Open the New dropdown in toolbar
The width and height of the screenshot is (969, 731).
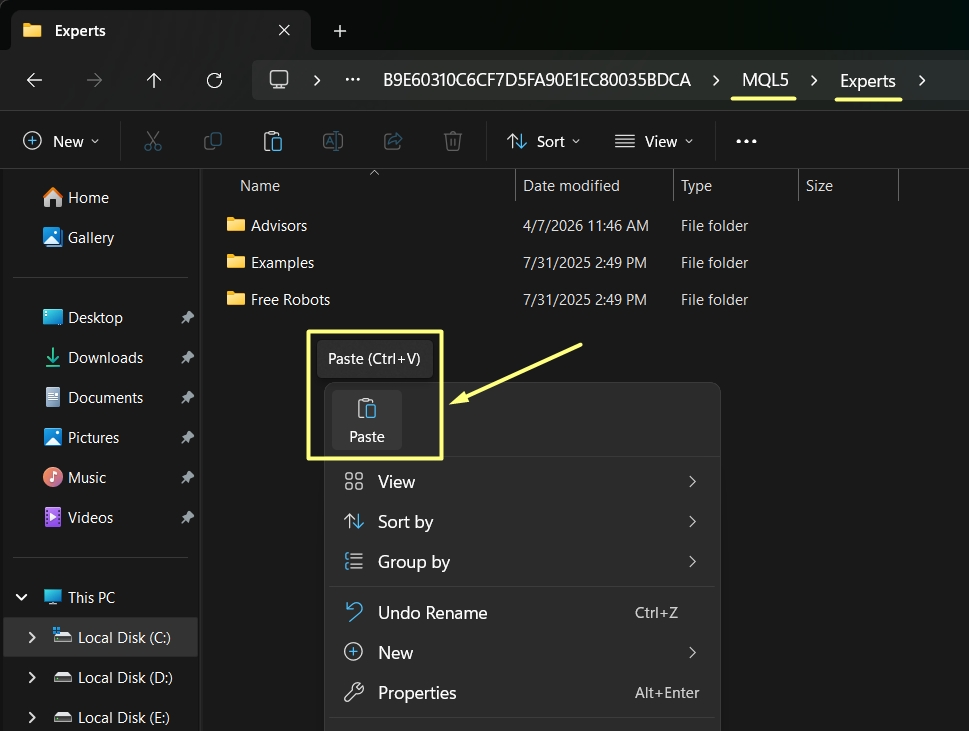pyautogui.click(x=62, y=141)
